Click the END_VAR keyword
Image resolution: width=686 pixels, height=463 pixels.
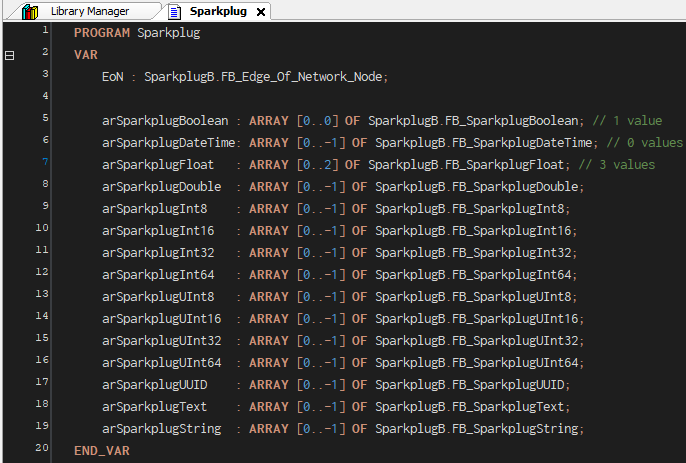[x=101, y=451]
